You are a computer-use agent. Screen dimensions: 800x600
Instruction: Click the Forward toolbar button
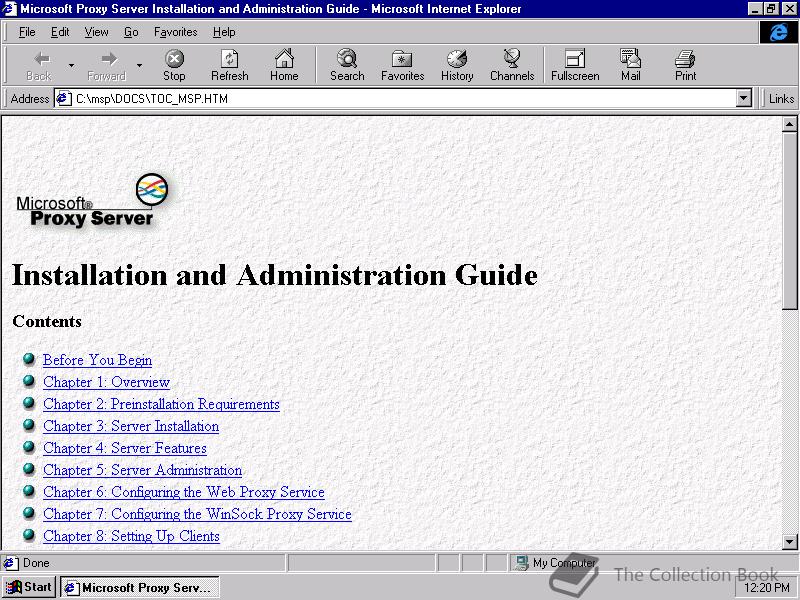click(x=106, y=66)
